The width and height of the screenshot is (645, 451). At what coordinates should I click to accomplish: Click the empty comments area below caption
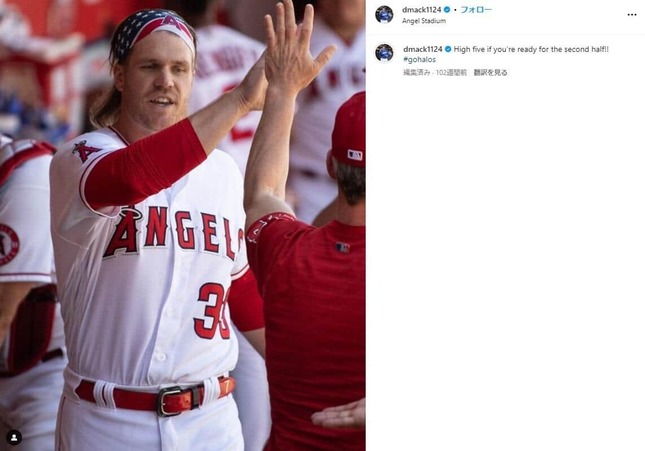point(505,263)
